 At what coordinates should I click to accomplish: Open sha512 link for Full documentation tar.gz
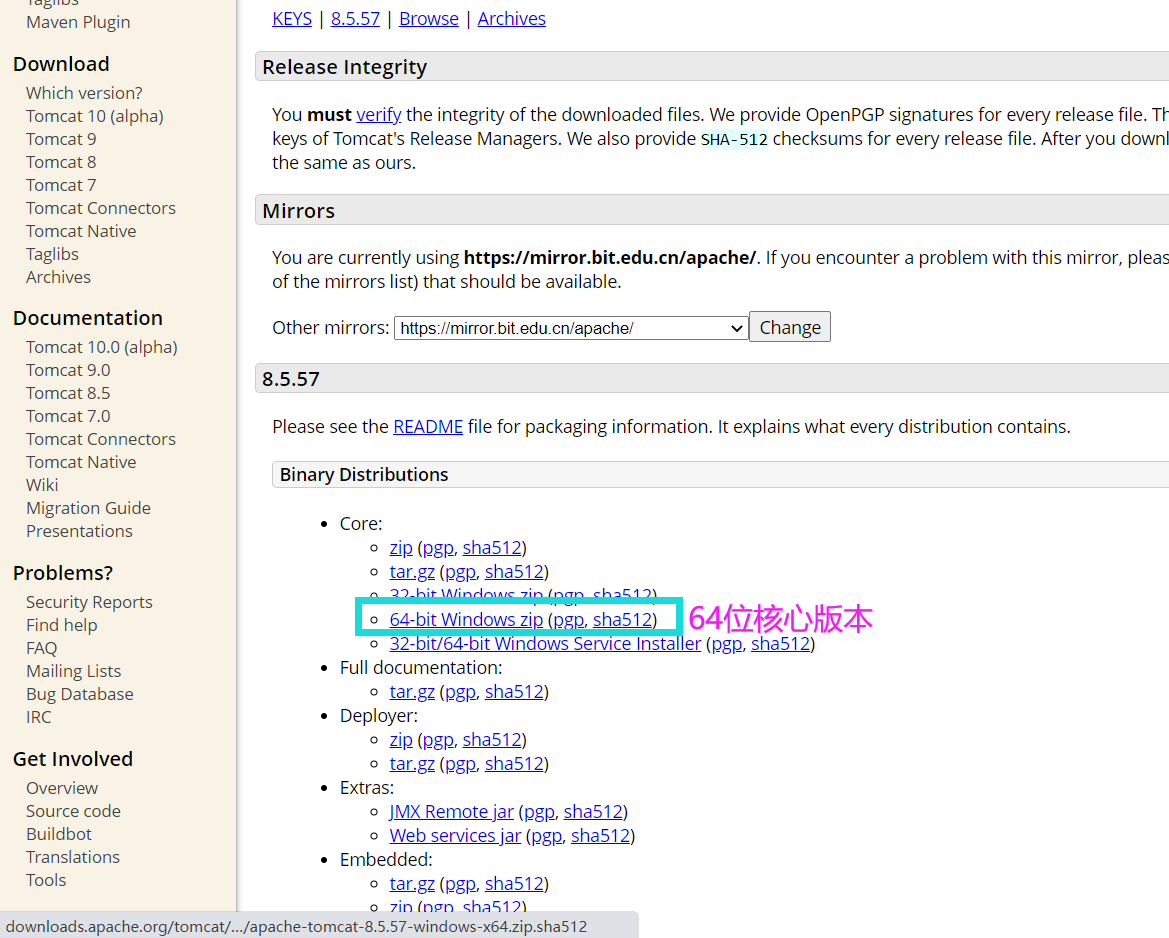click(514, 691)
